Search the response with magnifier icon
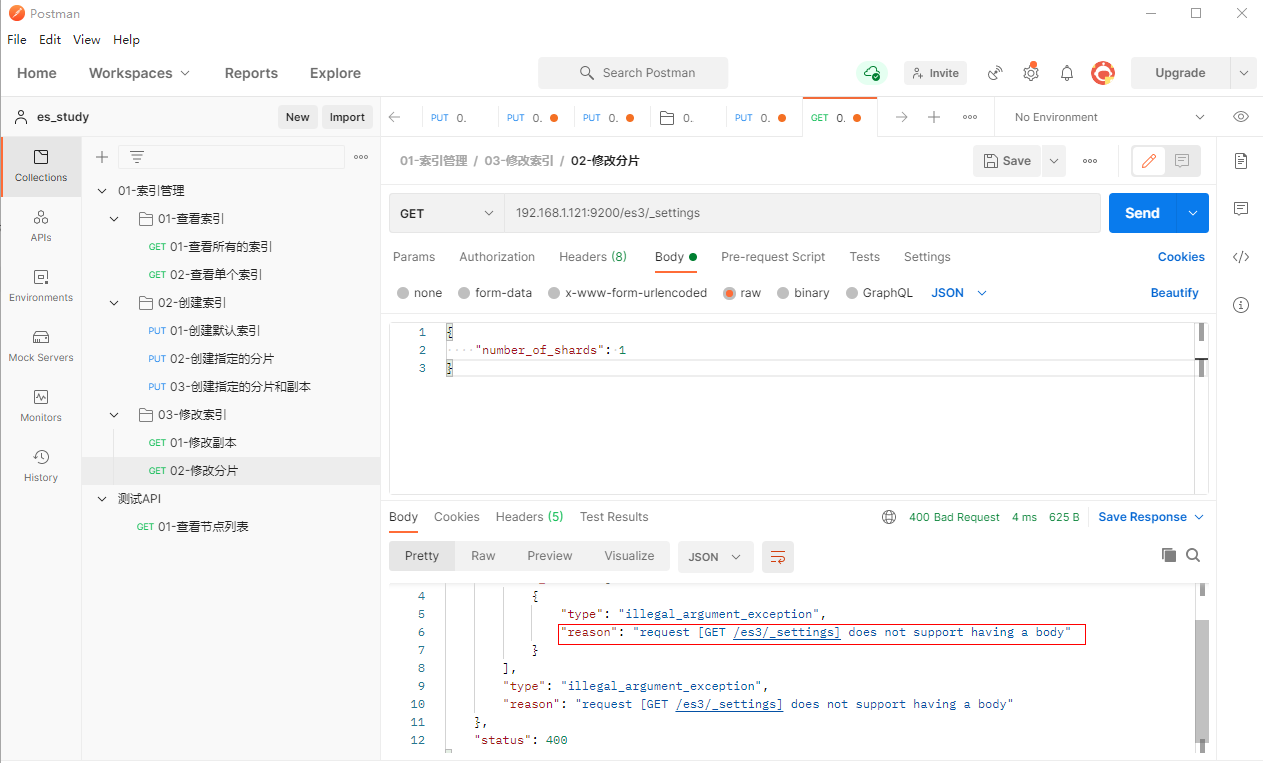The image size is (1263, 763). (1193, 555)
